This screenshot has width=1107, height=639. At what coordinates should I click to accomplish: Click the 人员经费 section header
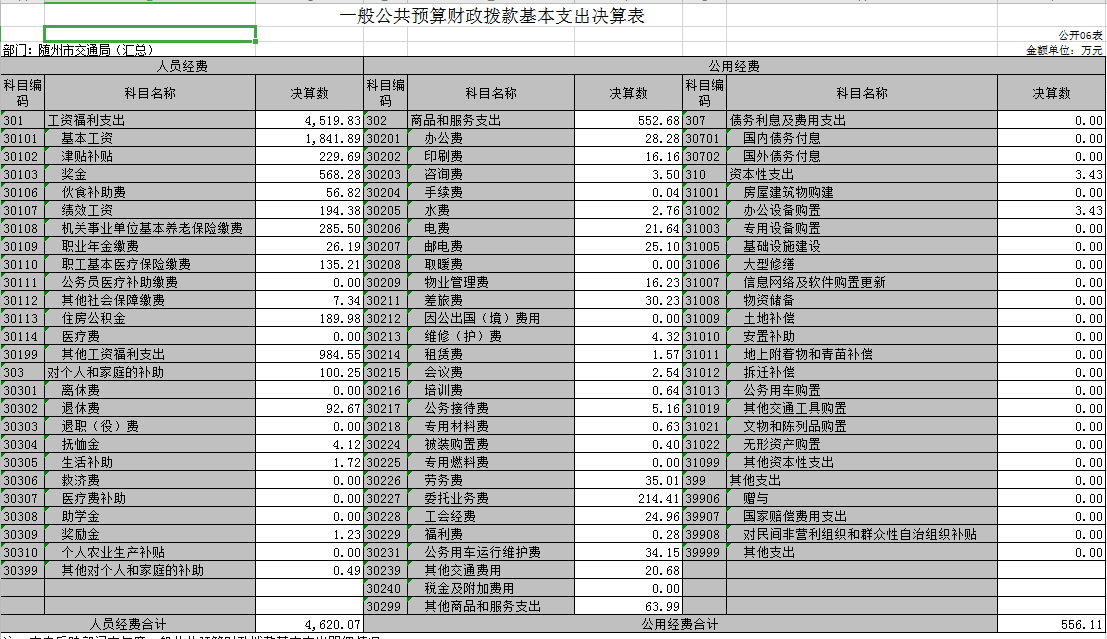click(181, 66)
